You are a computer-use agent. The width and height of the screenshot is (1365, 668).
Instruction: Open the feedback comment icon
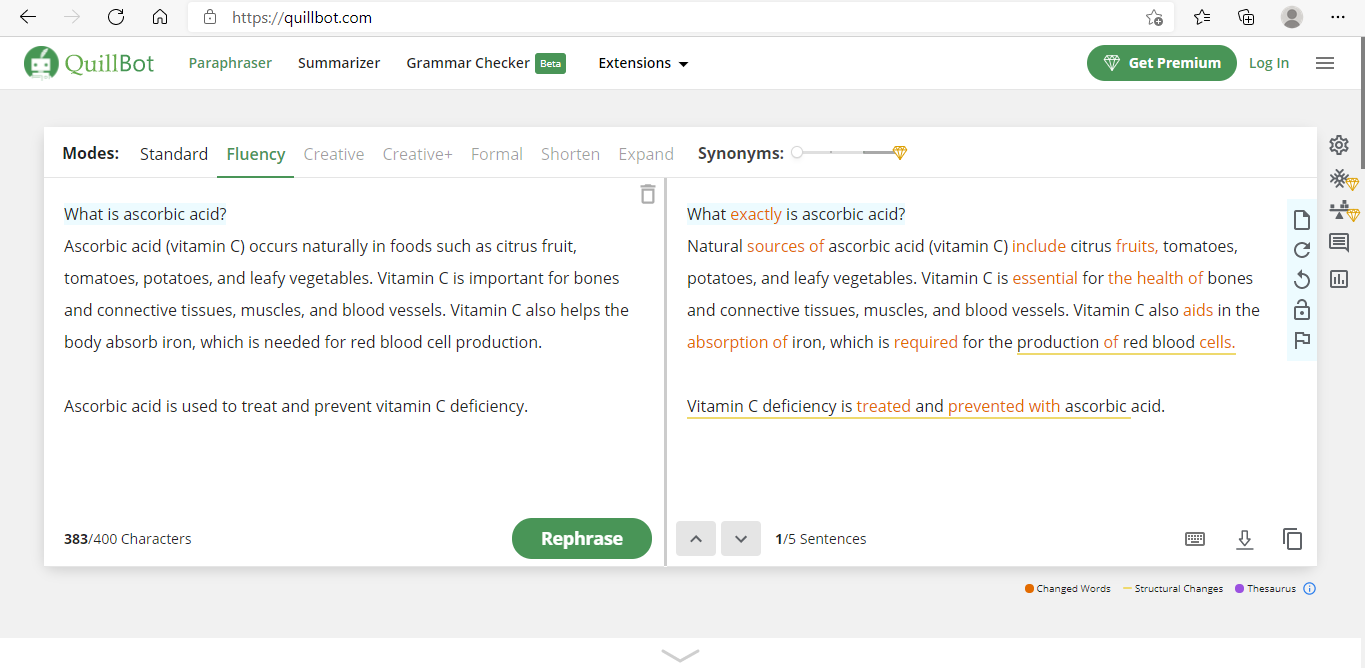(1339, 242)
